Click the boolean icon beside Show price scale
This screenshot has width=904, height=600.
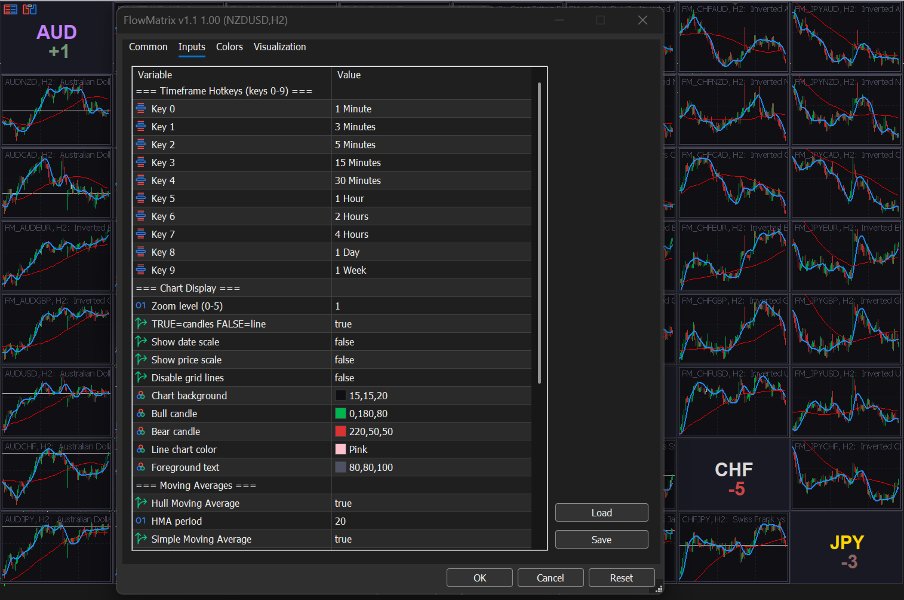coord(141,359)
